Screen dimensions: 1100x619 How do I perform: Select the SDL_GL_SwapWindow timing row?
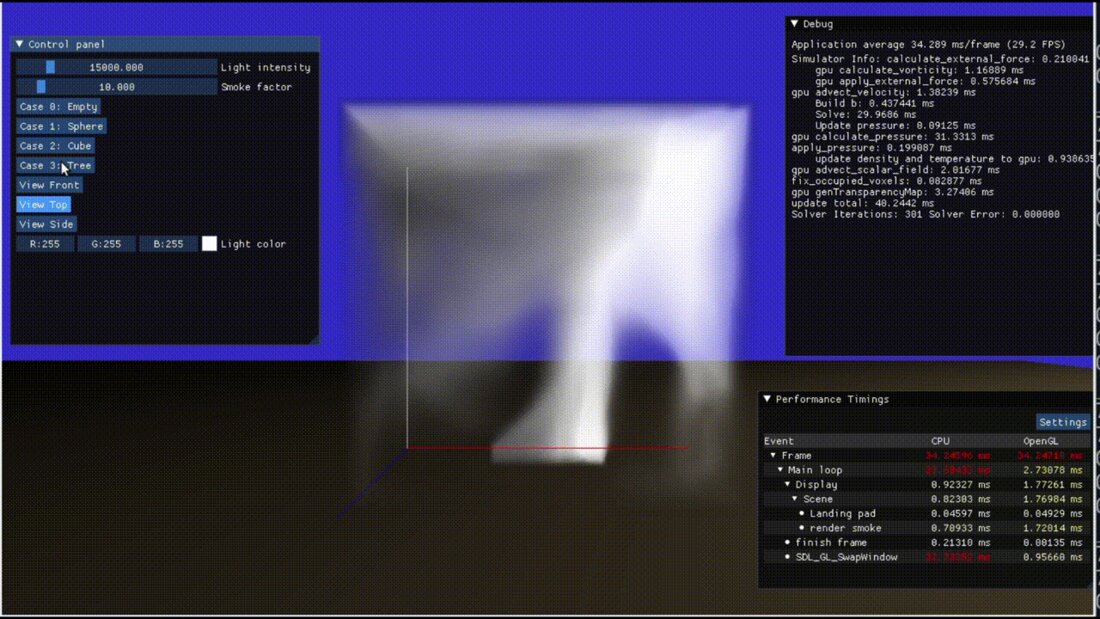925,557
